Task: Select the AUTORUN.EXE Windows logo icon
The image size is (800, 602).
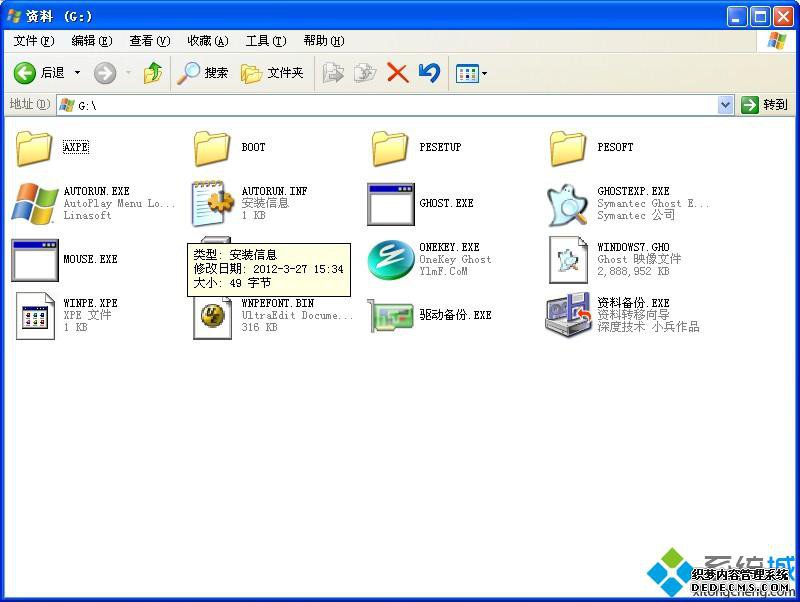Action: click(35, 204)
